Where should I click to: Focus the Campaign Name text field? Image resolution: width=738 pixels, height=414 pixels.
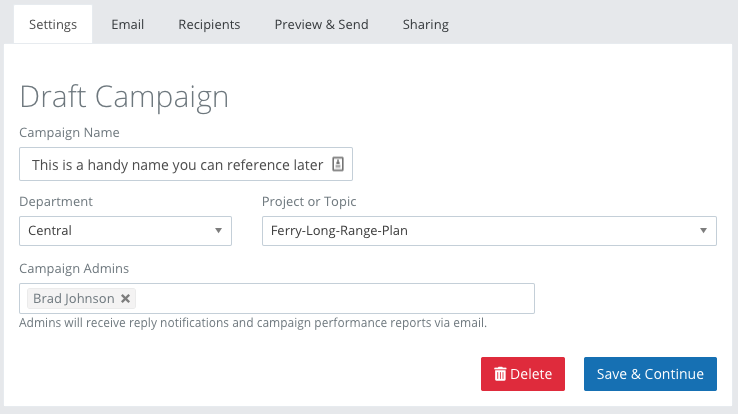click(177, 164)
